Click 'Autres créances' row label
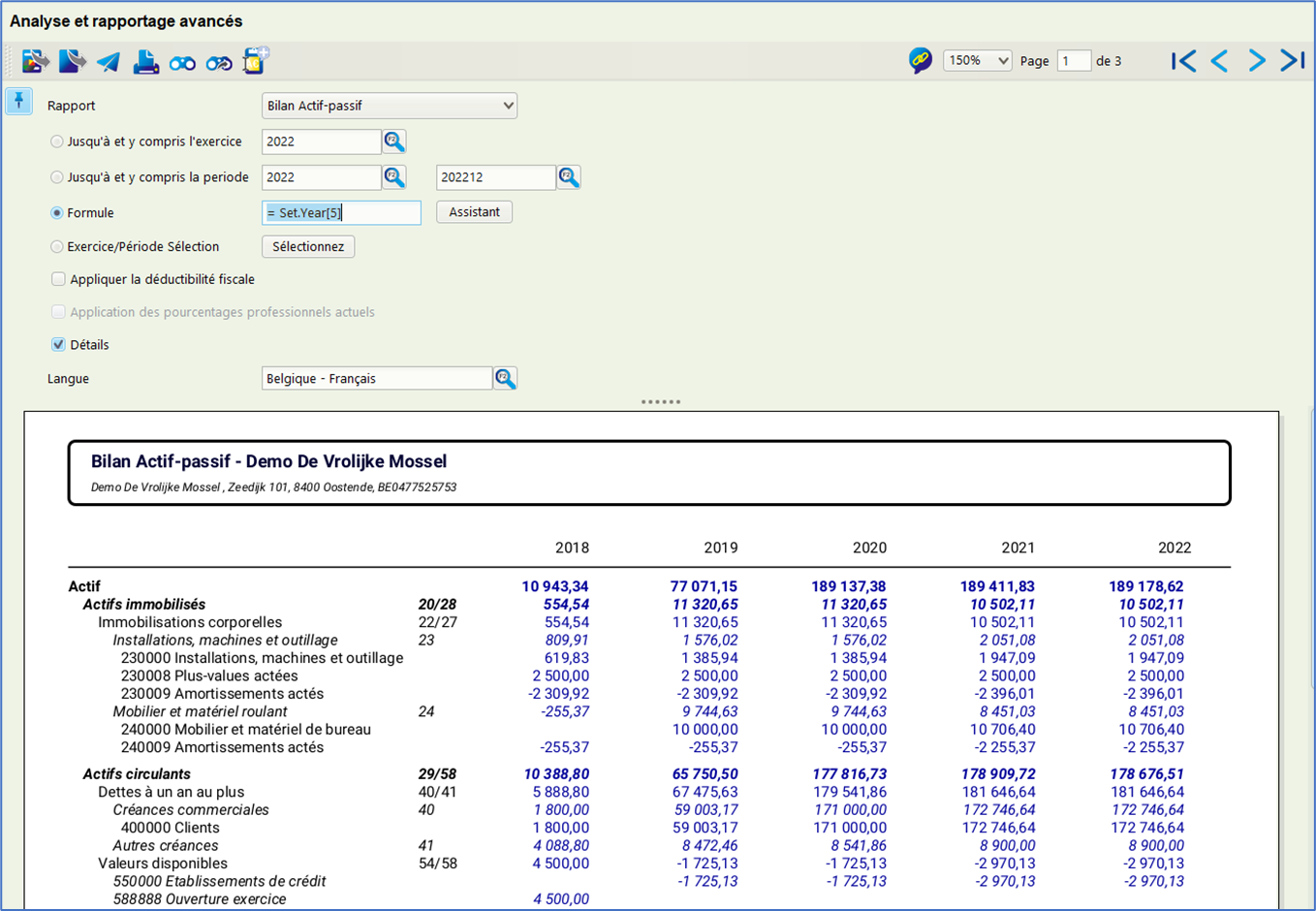The height and width of the screenshot is (911, 1316). [x=166, y=846]
